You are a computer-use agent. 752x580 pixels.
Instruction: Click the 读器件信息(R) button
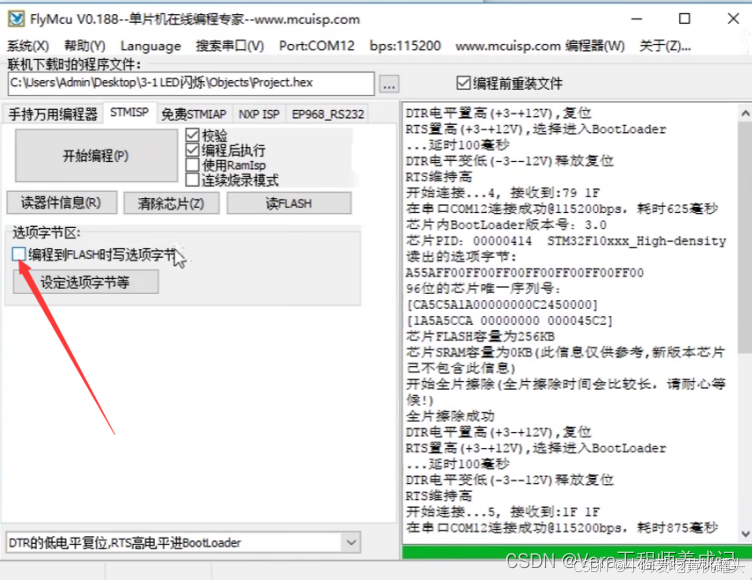click(61, 203)
